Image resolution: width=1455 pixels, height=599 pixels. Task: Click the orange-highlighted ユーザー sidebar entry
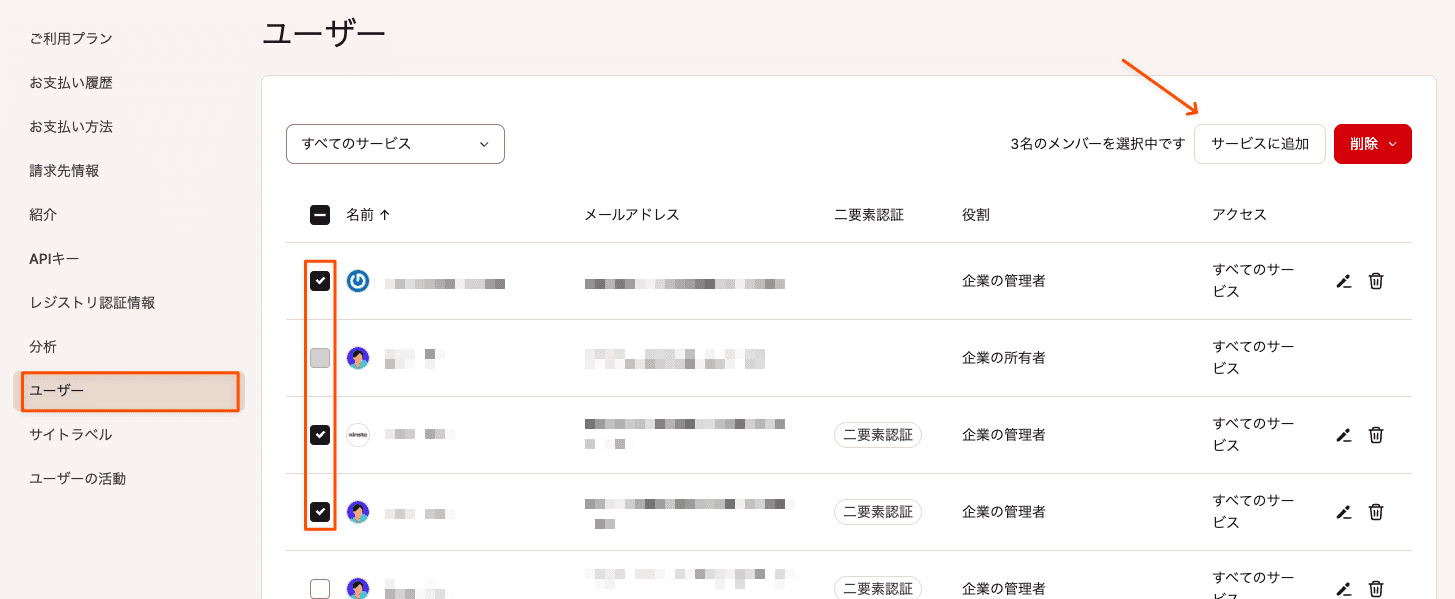130,391
